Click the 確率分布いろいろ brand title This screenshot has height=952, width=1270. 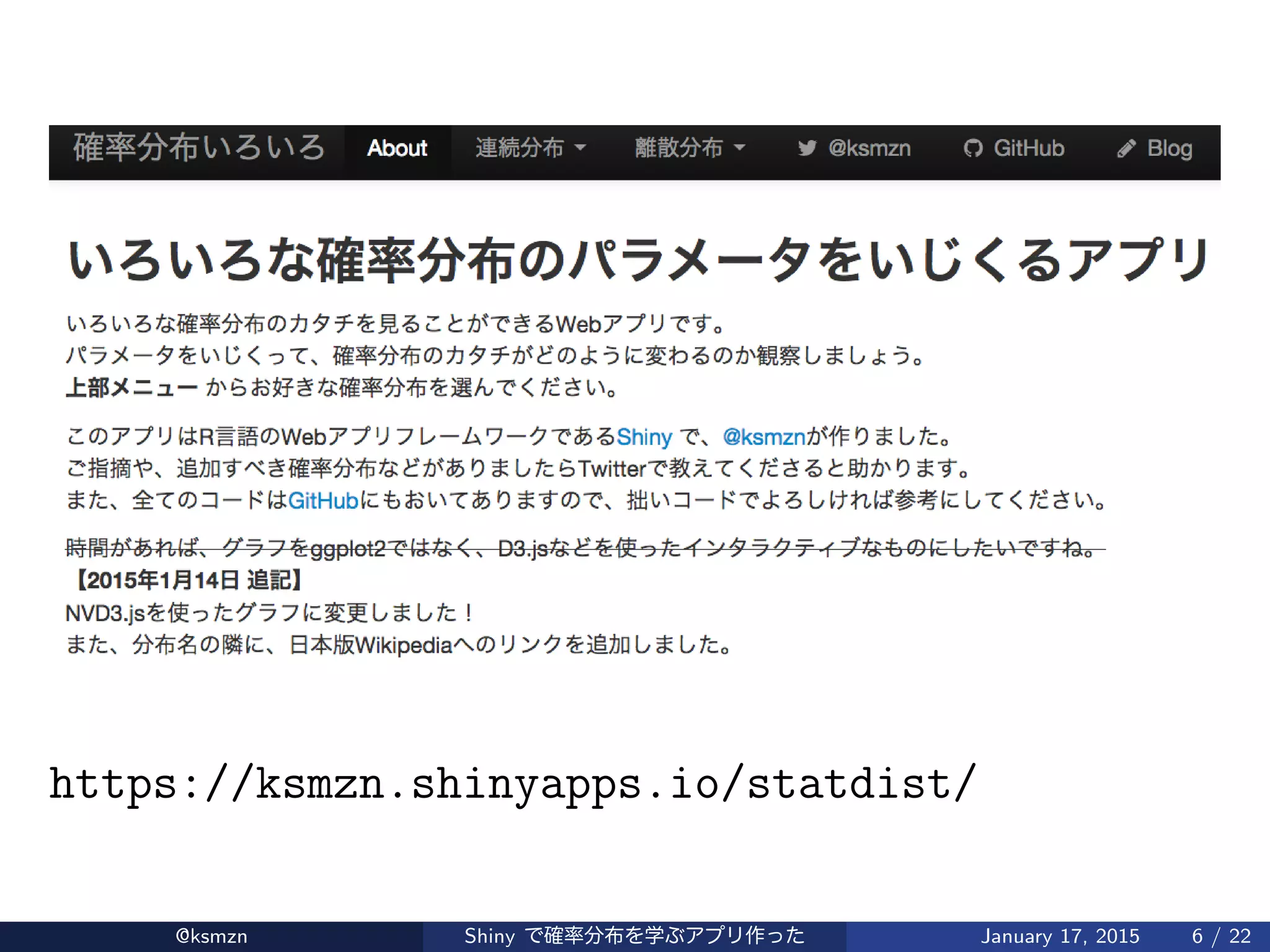tap(199, 148)
